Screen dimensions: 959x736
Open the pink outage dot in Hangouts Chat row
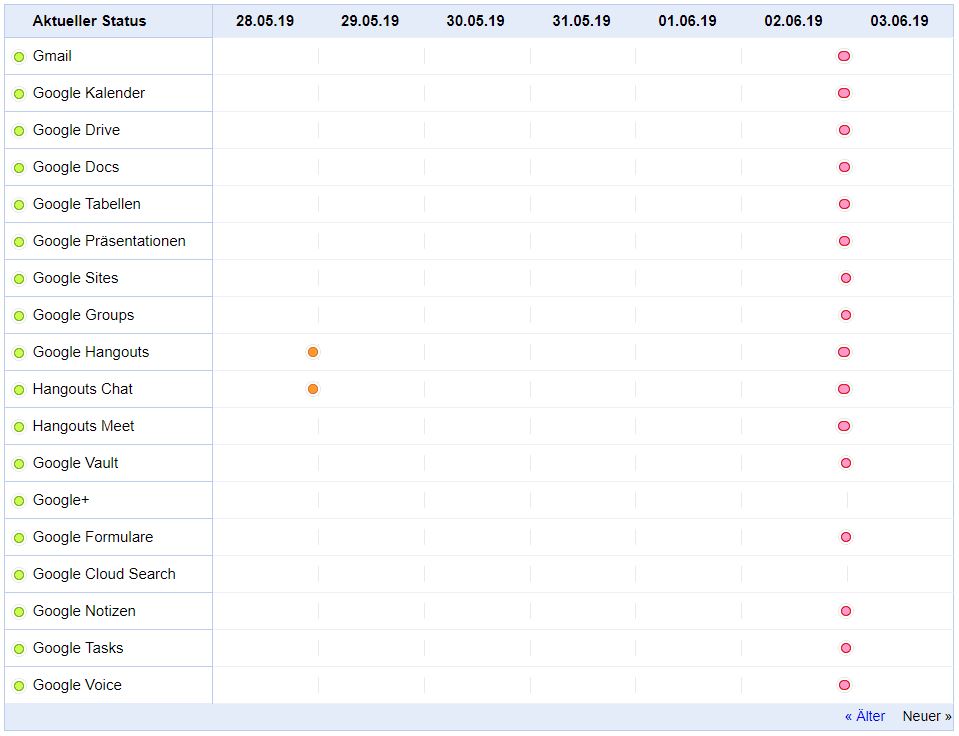coord(844,389)
